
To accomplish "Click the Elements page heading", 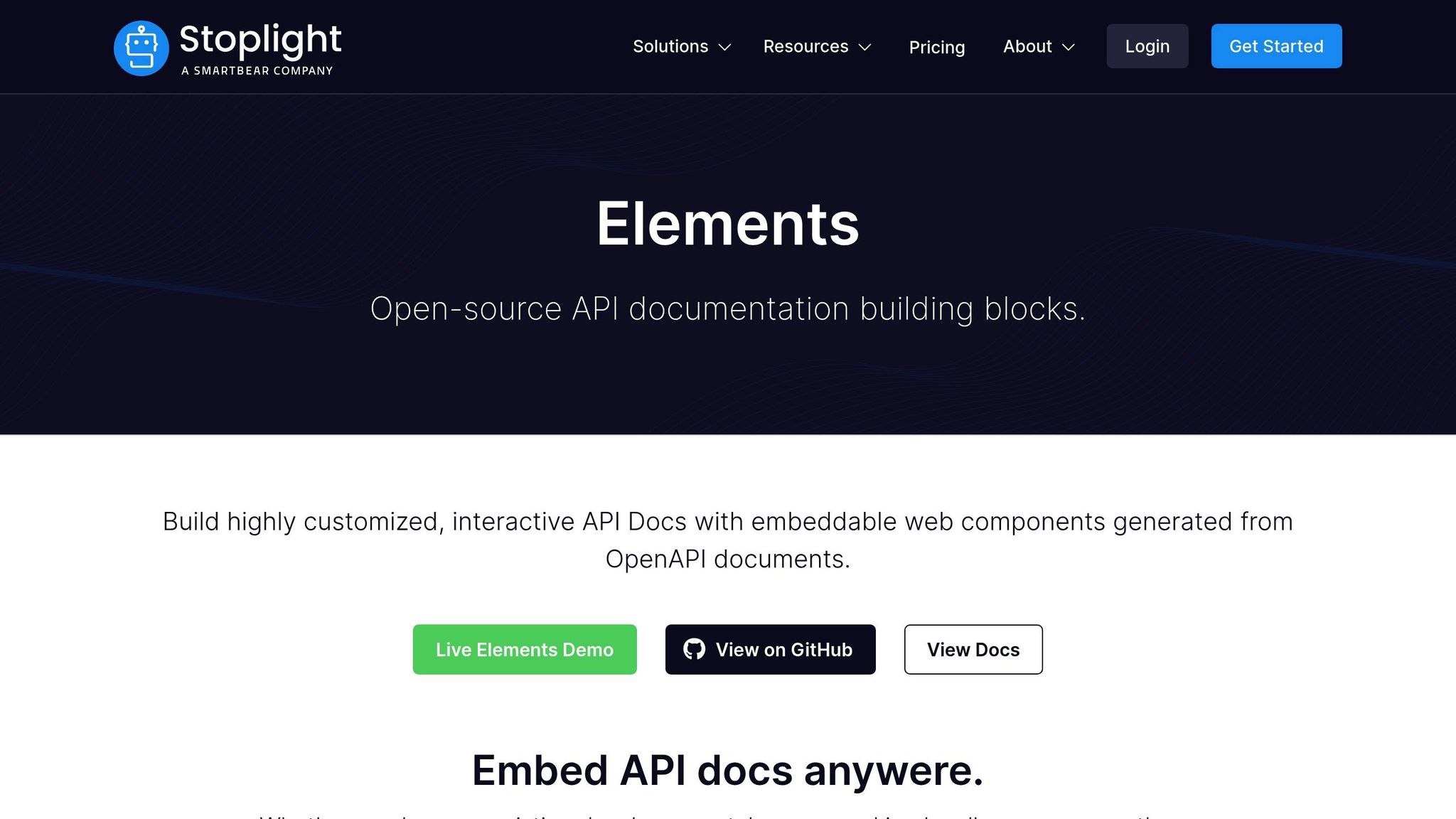I will click(x=727, y=223).
